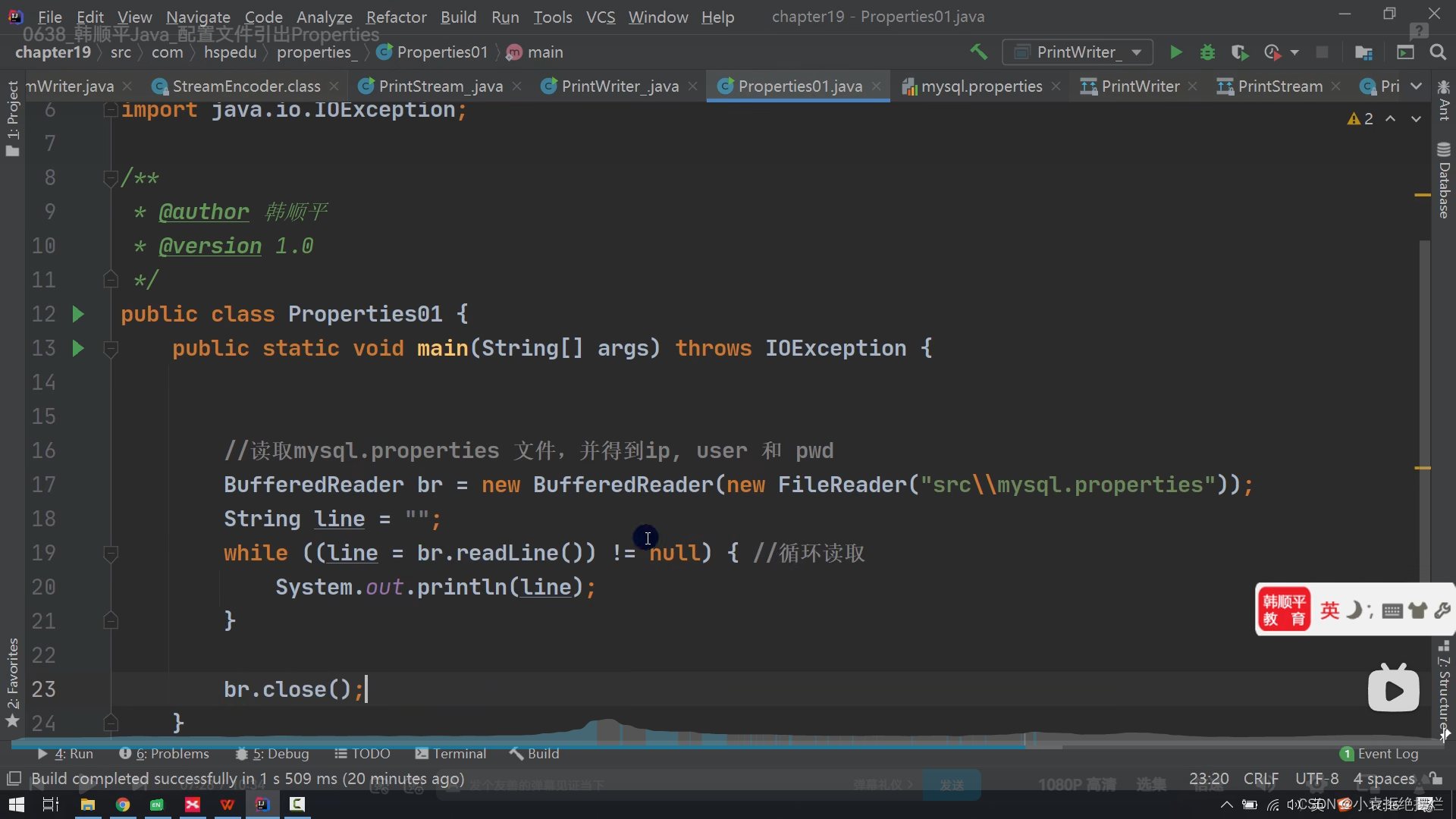Click the UTF-8 encoding selector

1316,779
